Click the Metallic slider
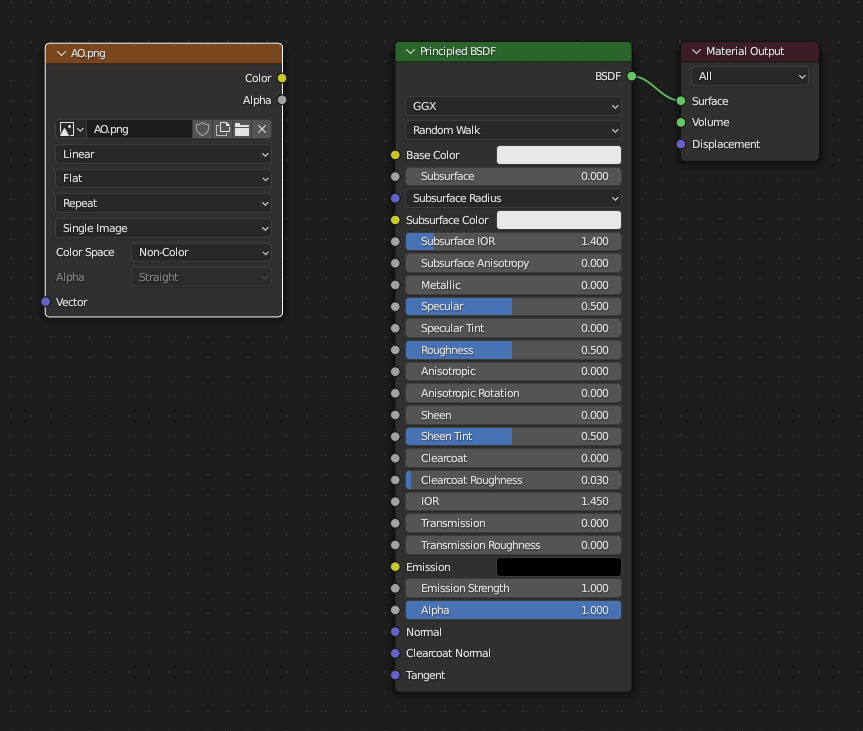Viewport: 863px width, 731px height. click(514, 285)
